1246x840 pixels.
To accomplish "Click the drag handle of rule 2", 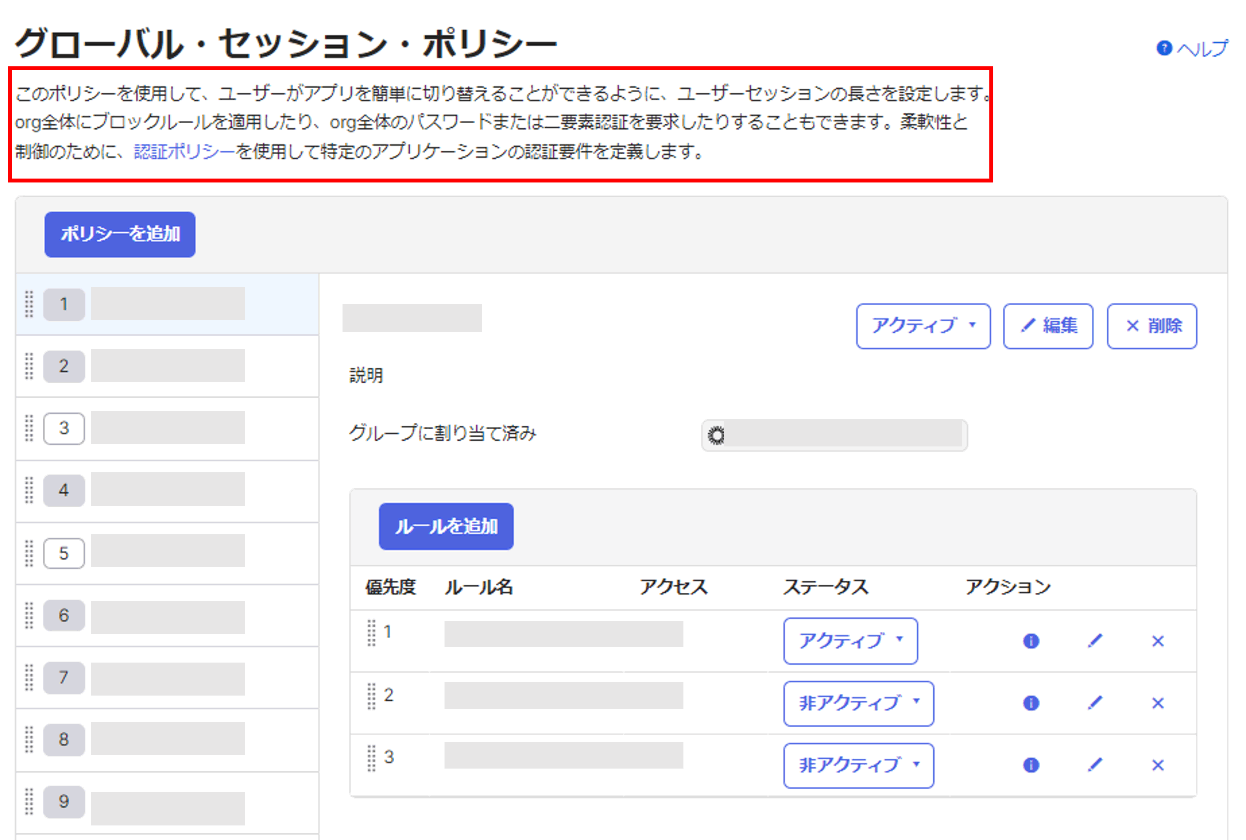I will [x=371, y=695].
